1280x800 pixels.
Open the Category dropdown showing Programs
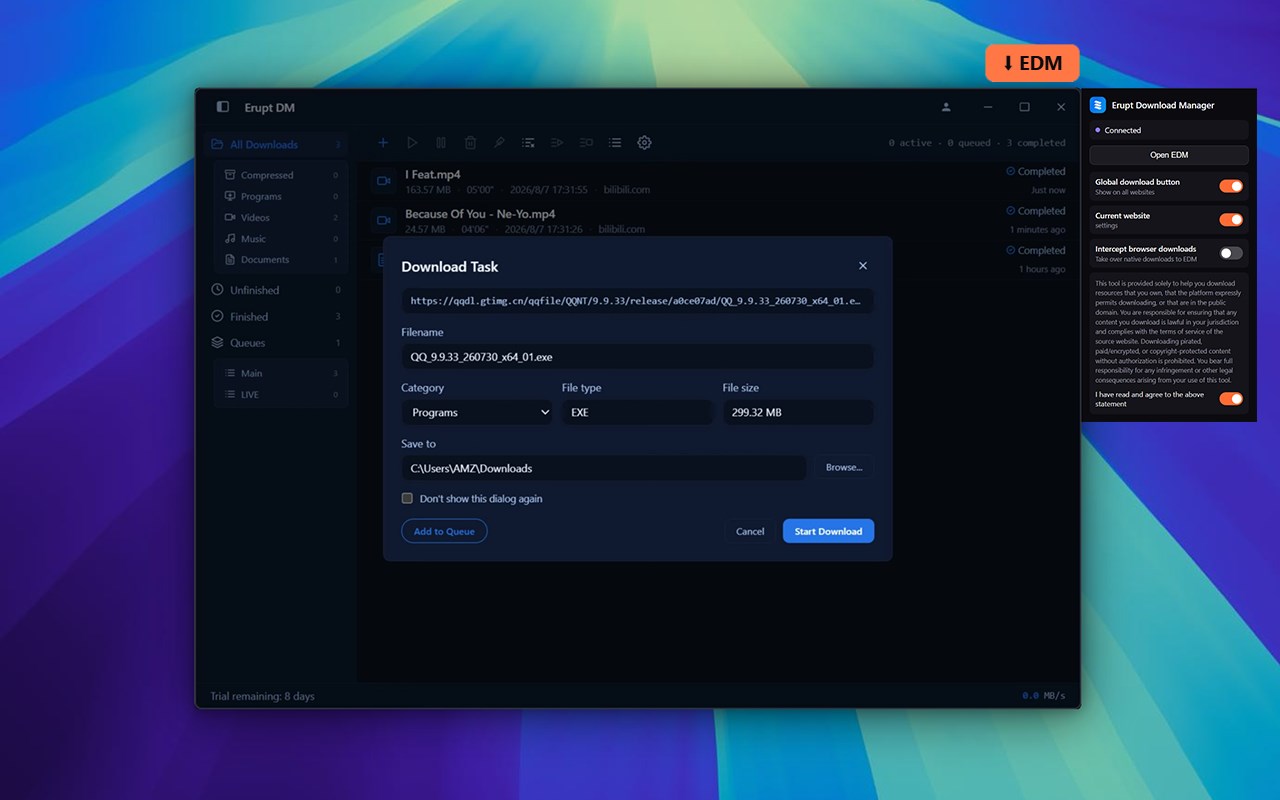coord(477,412)
